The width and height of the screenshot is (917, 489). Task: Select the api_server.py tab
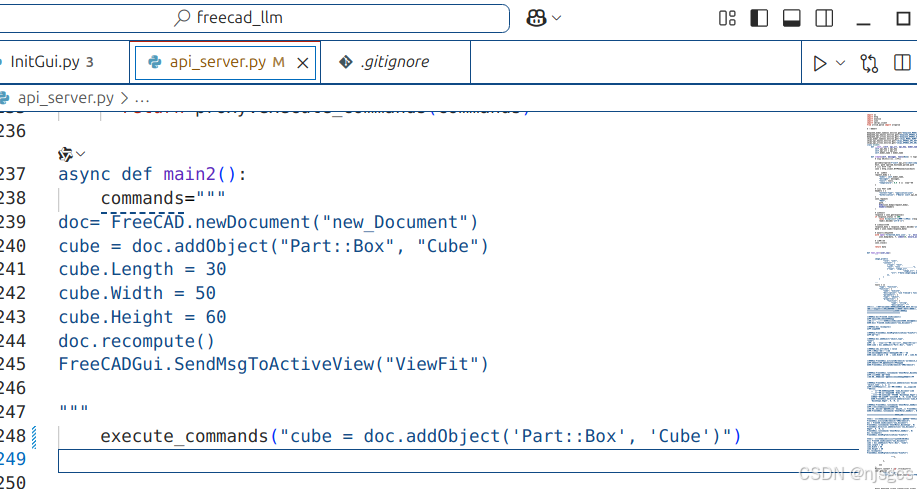[225, 62]
